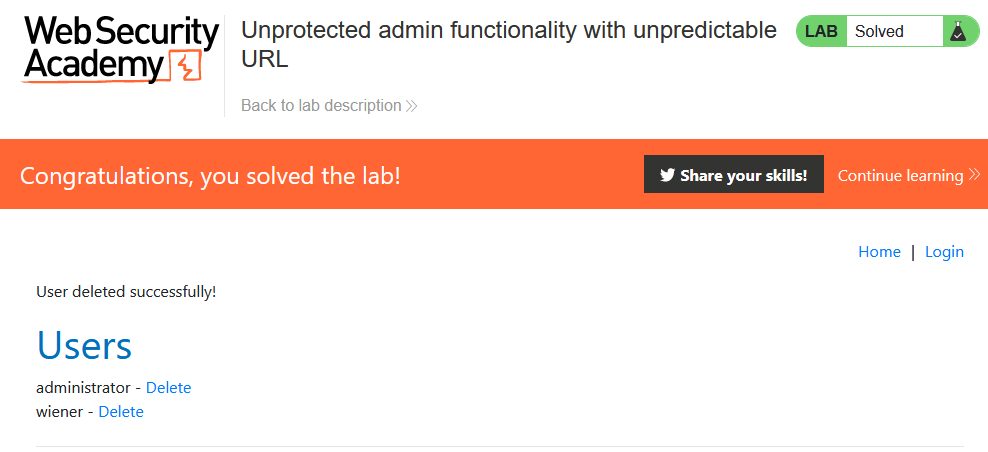This screenshot has height=452, width=988.
Task: Click the orange lightning bolt logo icon
Action: (188, 67)
